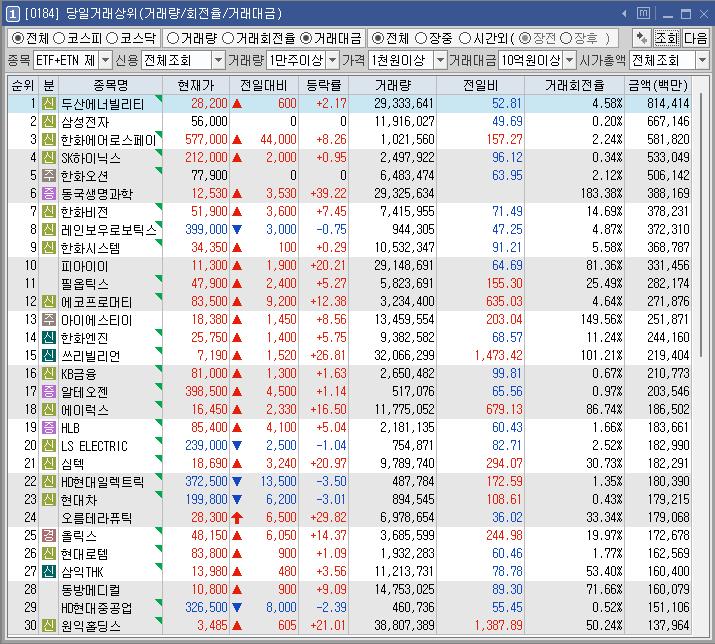
Task: Click the 주 badge icon for 한화오션
Action: 49,176
